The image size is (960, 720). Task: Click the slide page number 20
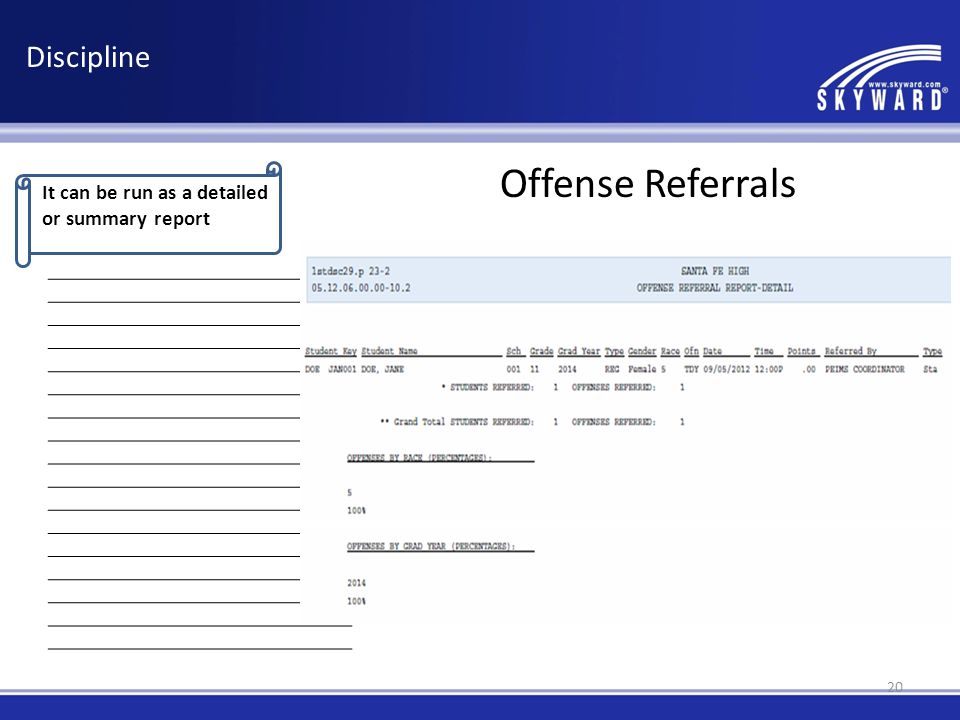coord(895,686)
